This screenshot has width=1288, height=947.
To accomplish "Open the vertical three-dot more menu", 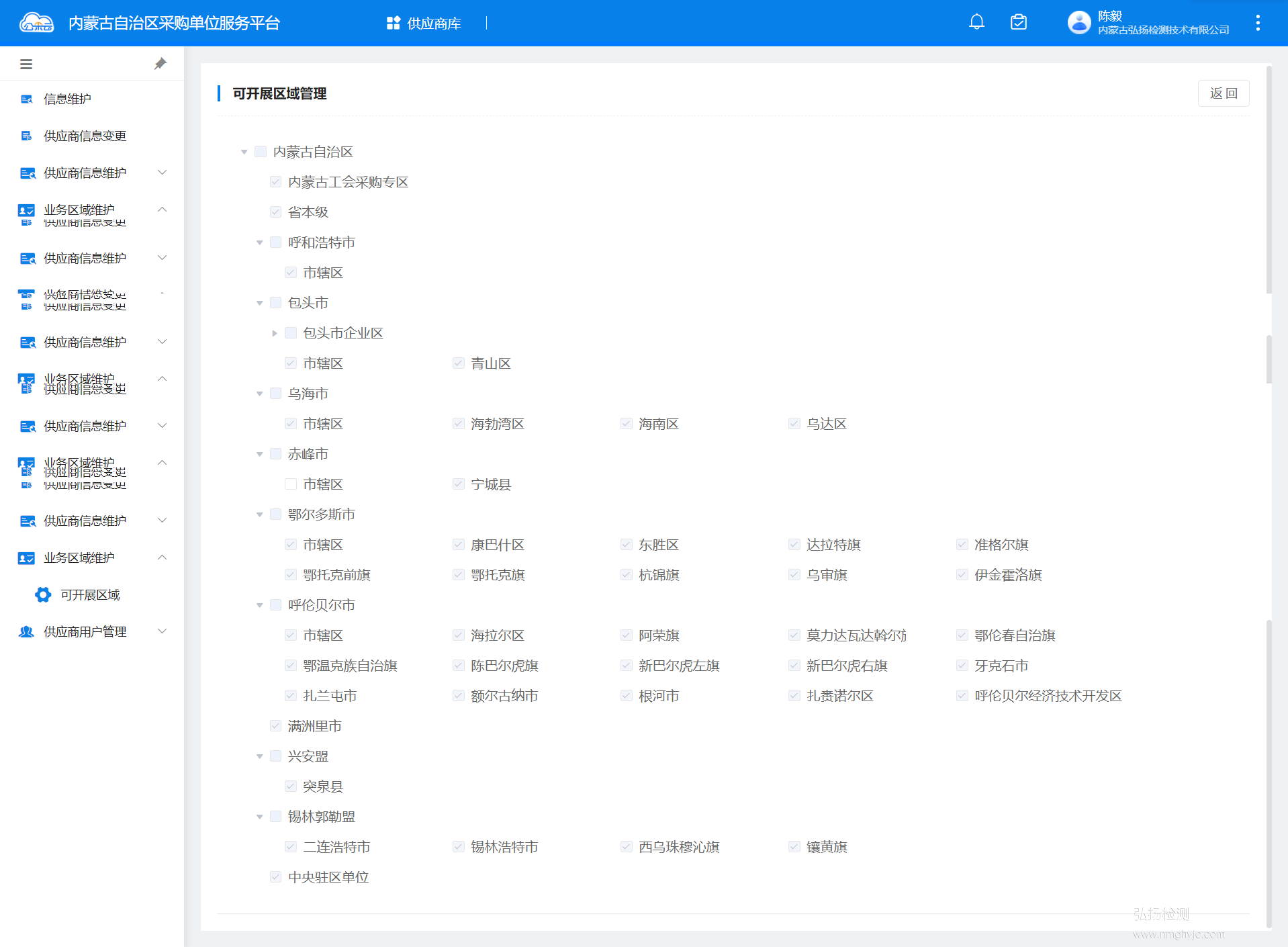I will (1257, 23).
